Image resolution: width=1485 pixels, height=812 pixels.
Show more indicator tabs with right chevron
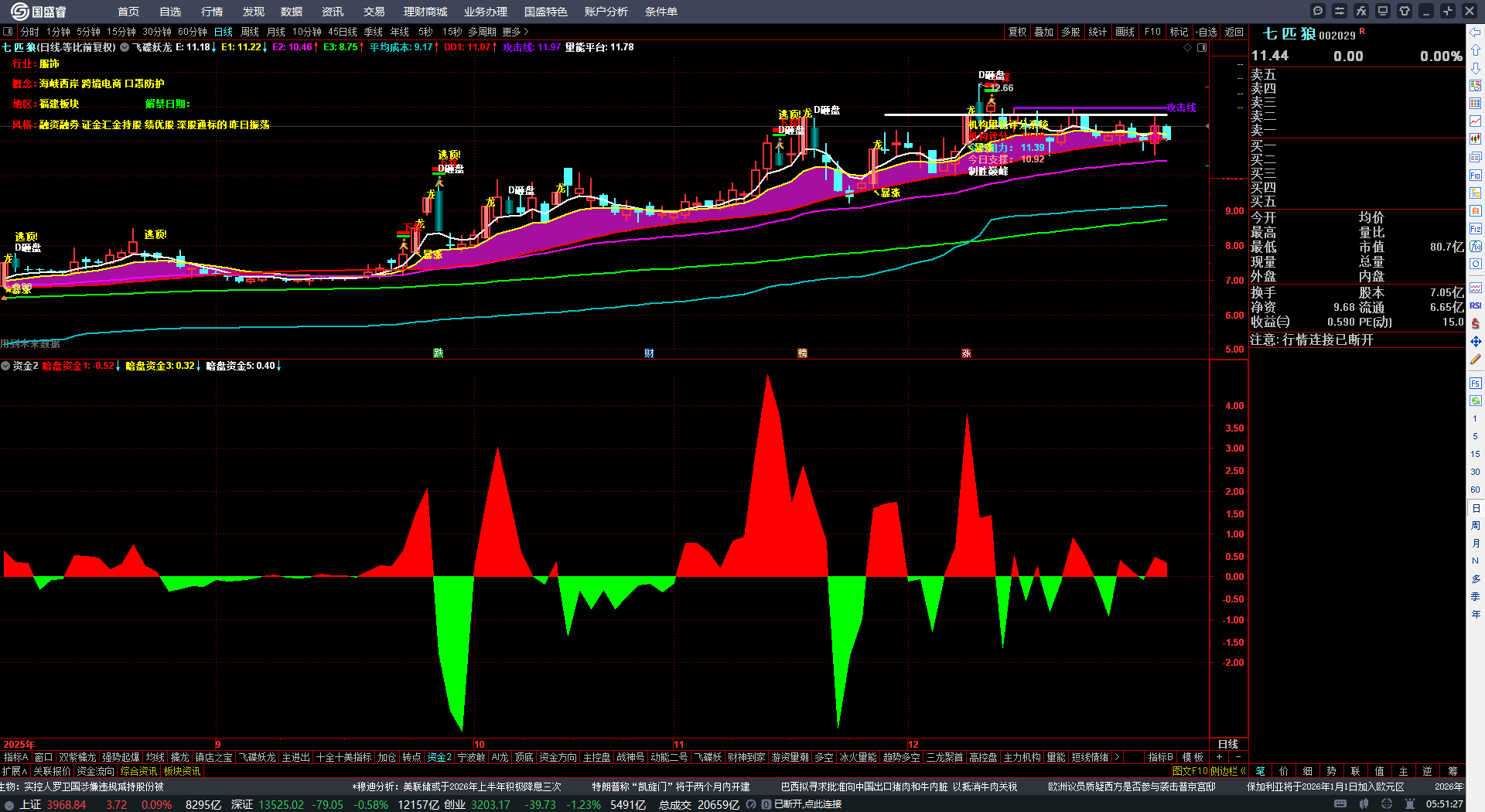1117,757
